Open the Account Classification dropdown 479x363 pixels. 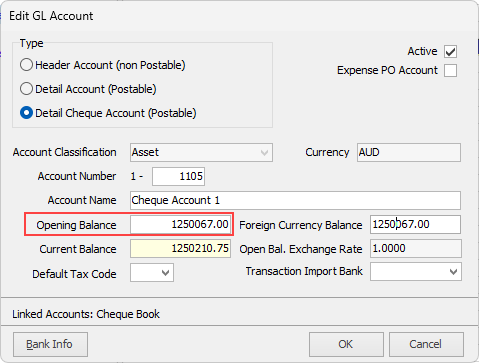(201, 153)
